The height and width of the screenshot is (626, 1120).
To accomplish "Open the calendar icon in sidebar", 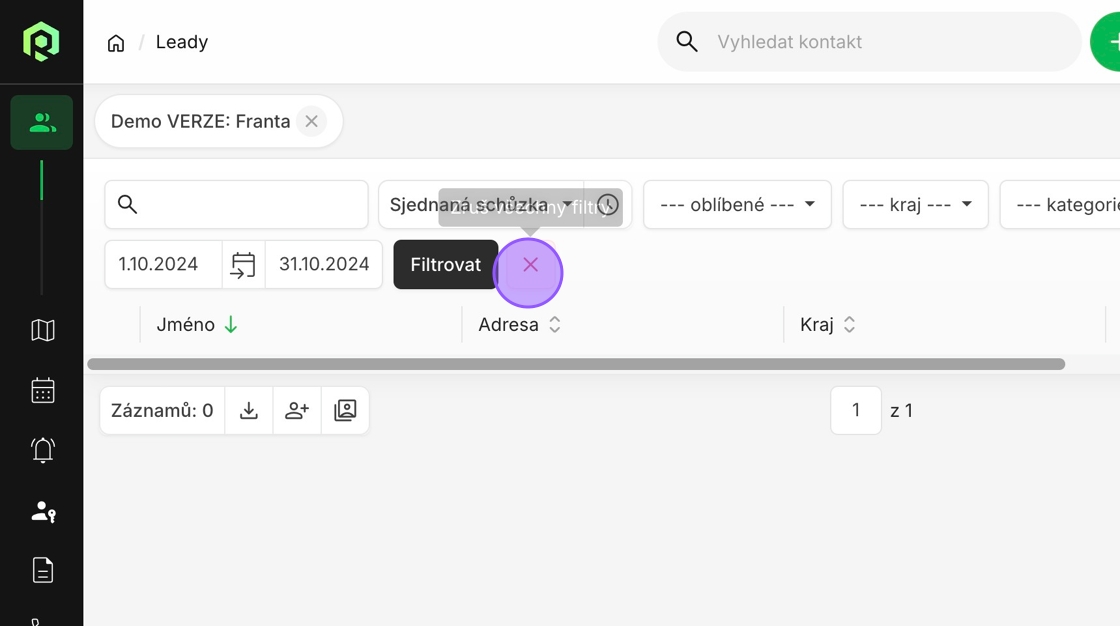I will (x=42, y=390).
